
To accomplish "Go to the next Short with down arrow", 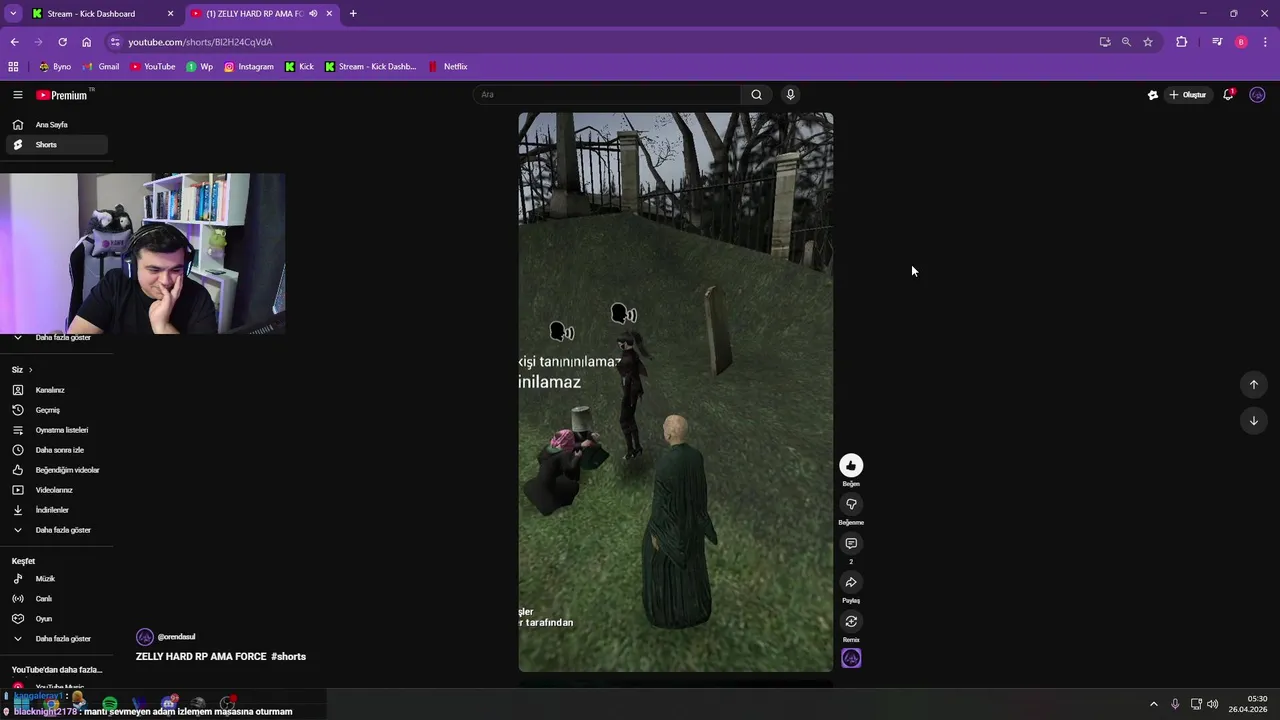I will 1254,421.
